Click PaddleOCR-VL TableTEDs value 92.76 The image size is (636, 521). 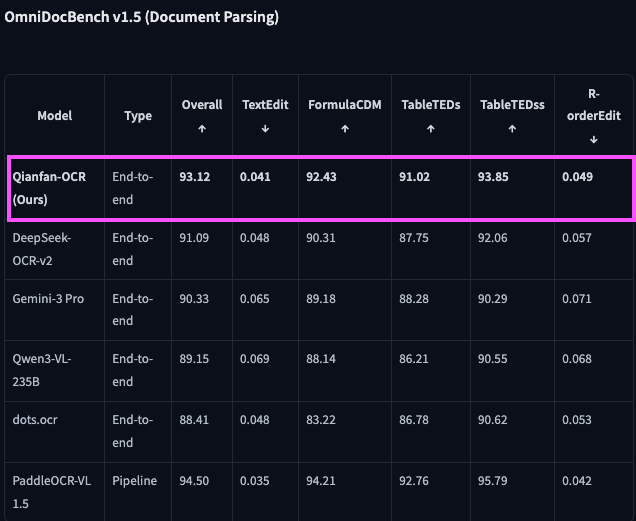[x=414, y=481]
